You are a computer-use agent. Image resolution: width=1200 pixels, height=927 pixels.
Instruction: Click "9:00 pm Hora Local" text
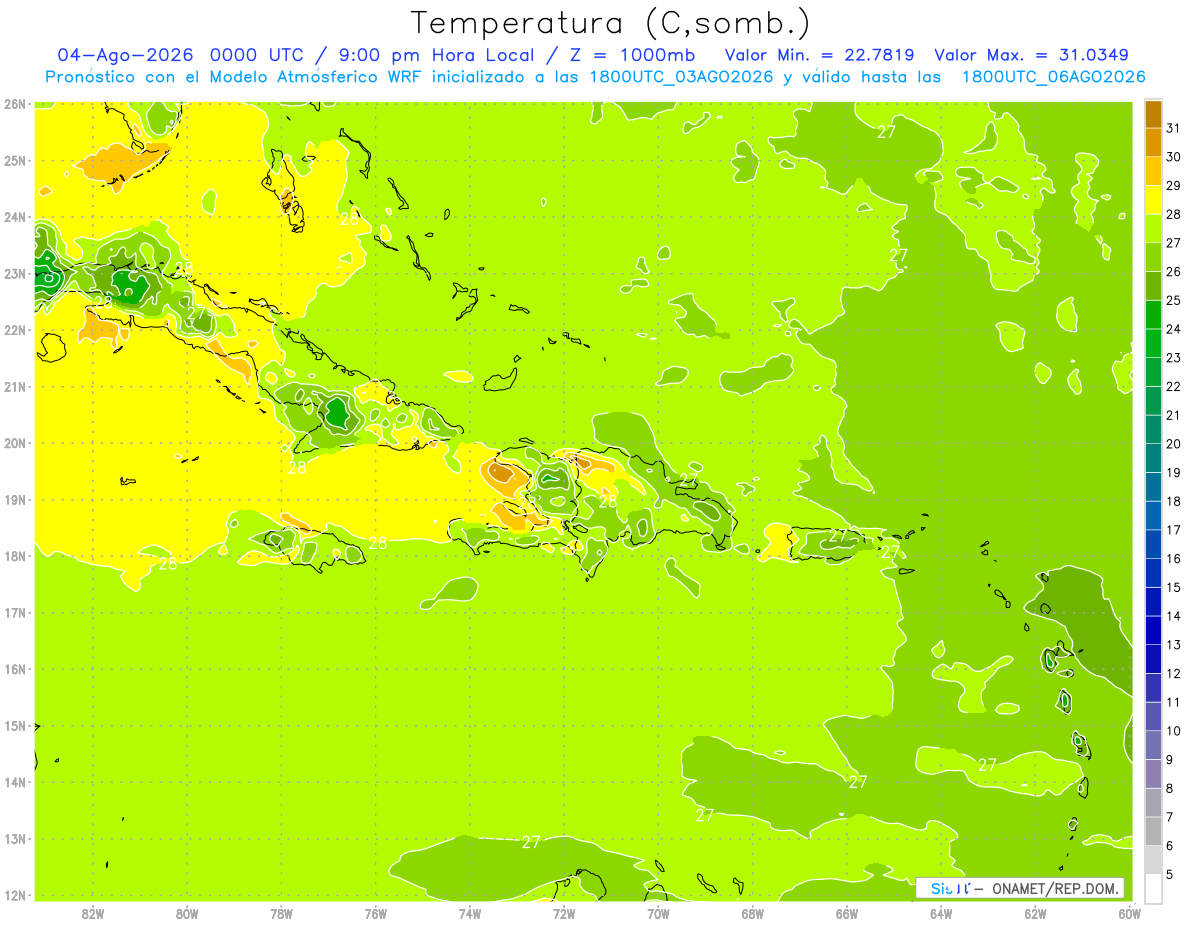pyautogui.click(x=439, y=55)
